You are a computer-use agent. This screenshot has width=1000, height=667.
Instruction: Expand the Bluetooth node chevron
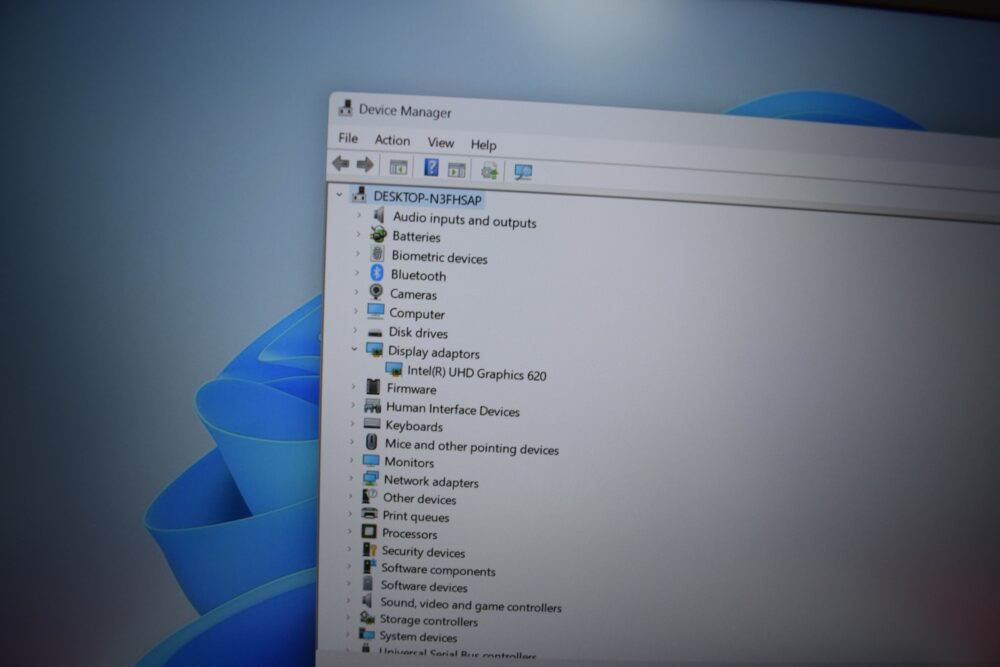[357, 273]
